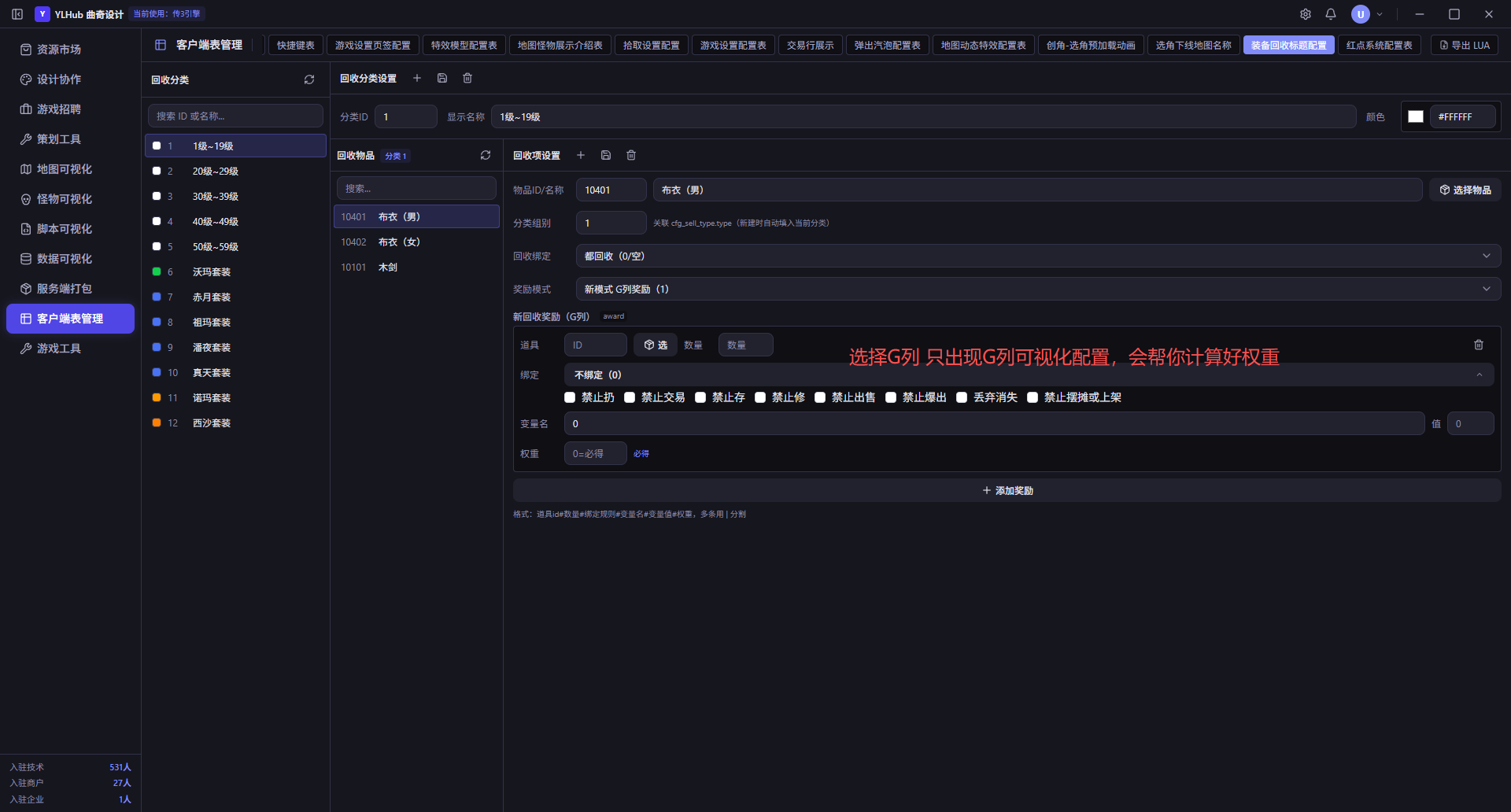
Task: Open notifications bell
Action: [x=1331, y=14]
